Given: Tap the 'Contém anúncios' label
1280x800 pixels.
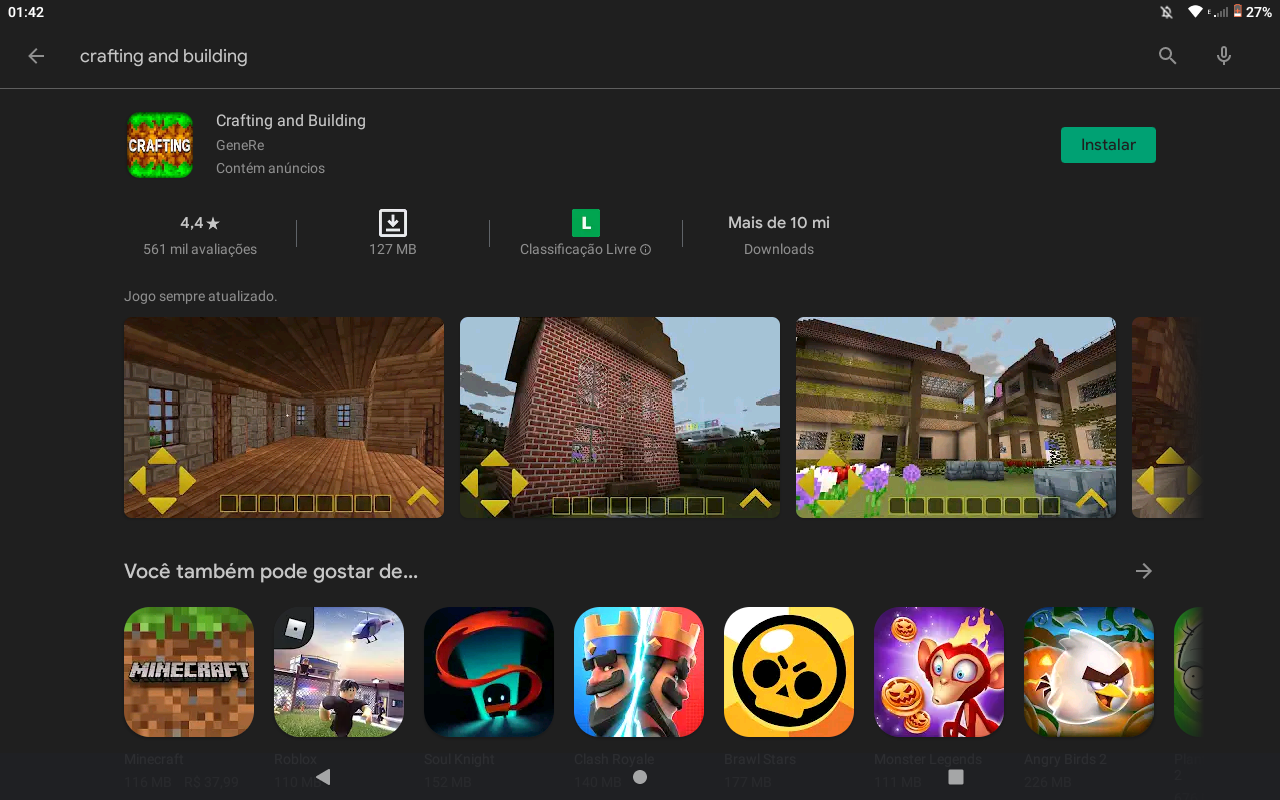Looking at the screenshot, I should [270, 168].
